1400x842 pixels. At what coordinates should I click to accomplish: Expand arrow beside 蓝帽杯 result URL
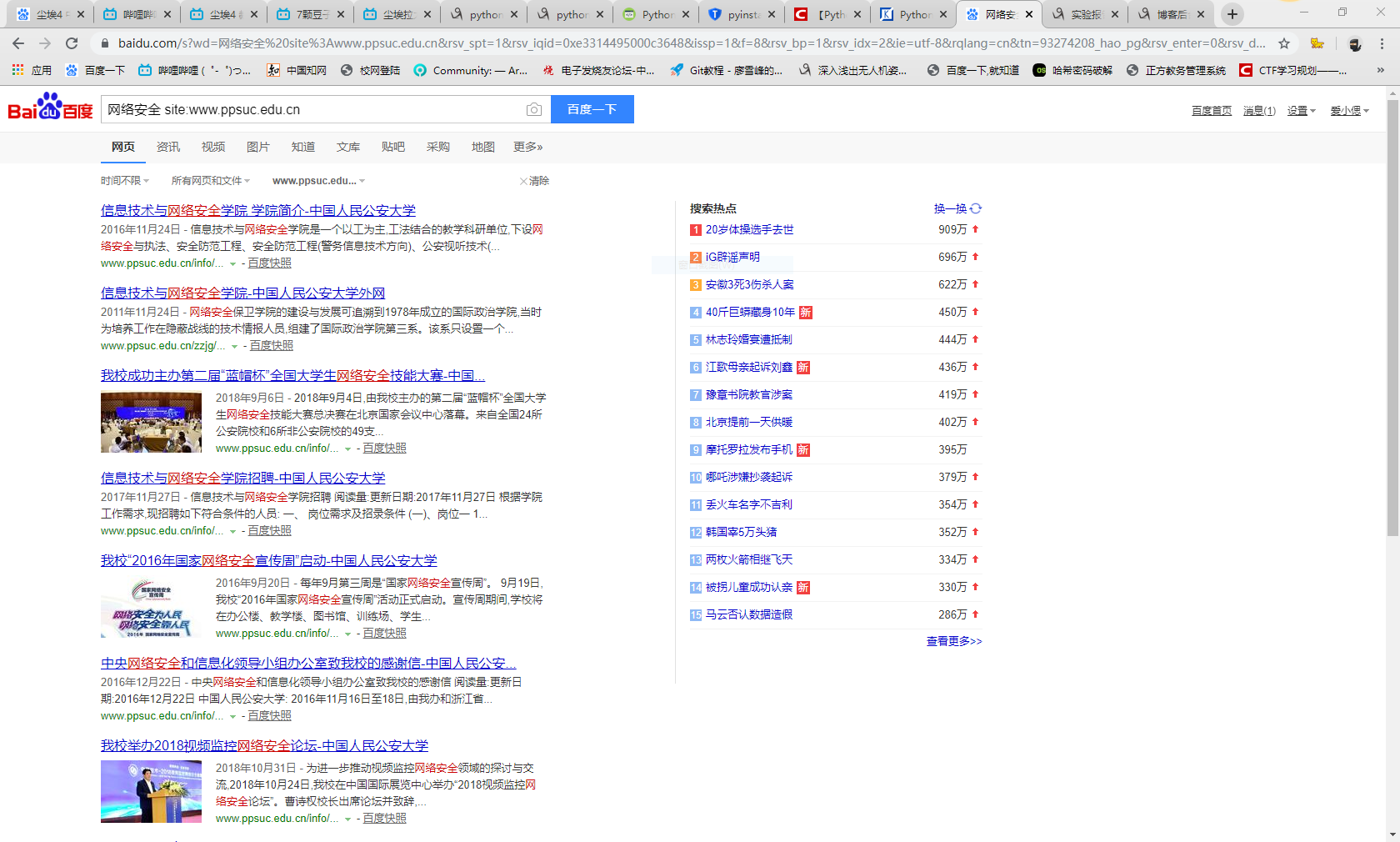[x=347, y=449]
